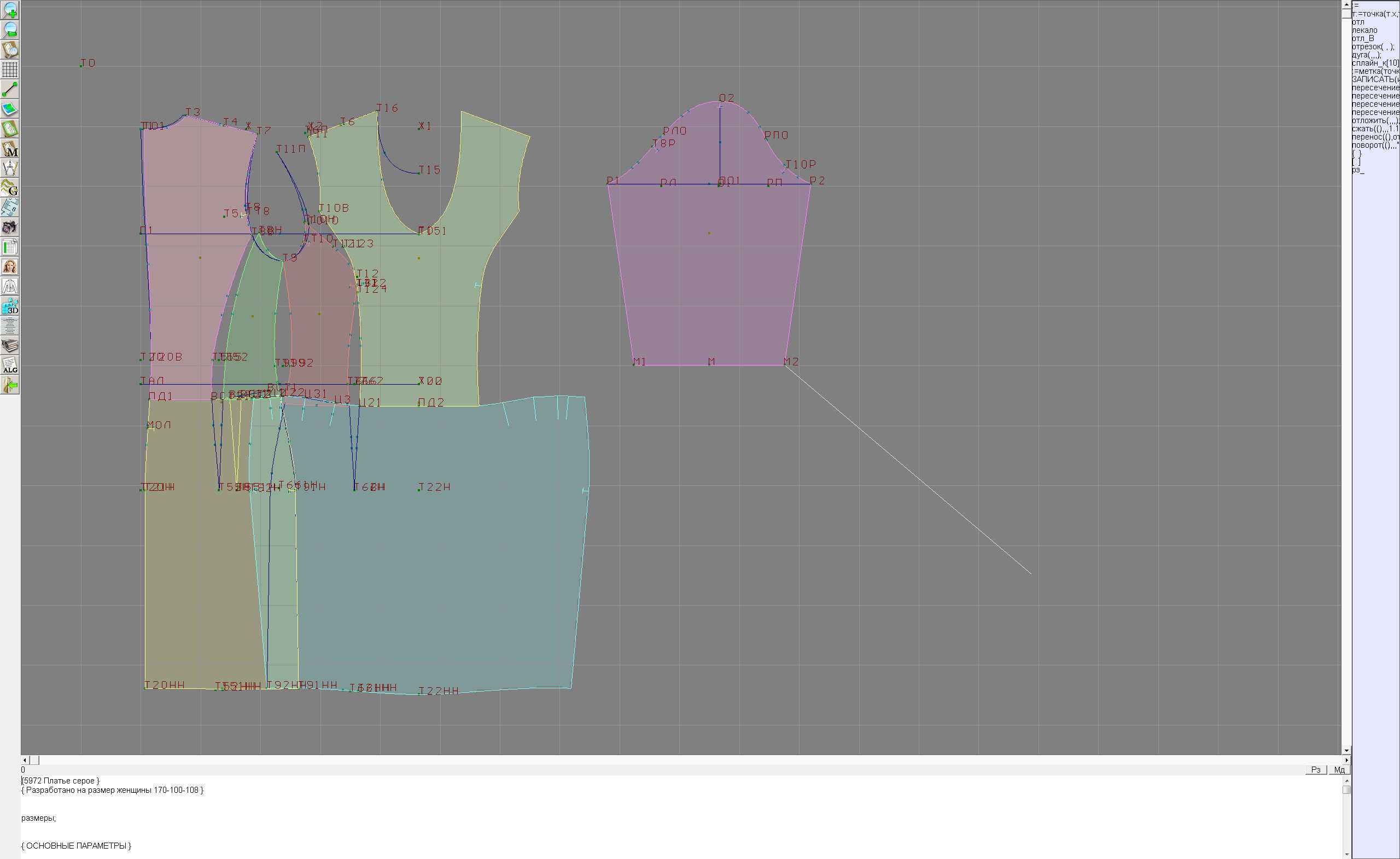Viewport: 1400px width, 859px height.
Task: Click the canvas vertical scrollbar up arrow
Action: (1346, 4)
